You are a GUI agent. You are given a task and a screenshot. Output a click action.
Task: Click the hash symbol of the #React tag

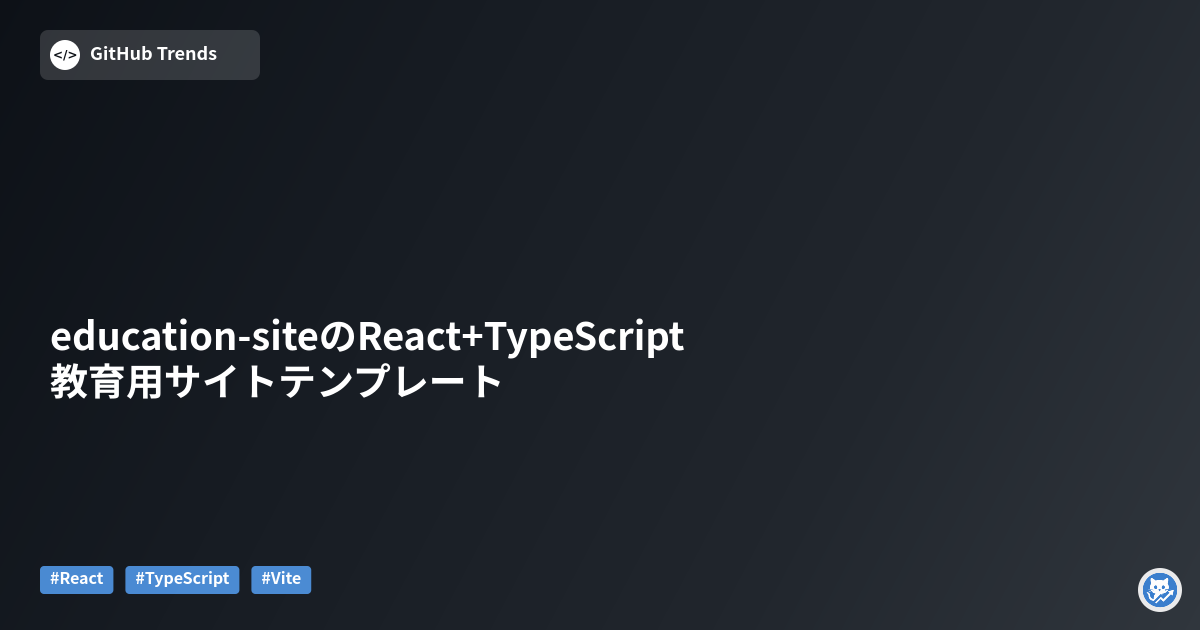[x=54, y=579]
